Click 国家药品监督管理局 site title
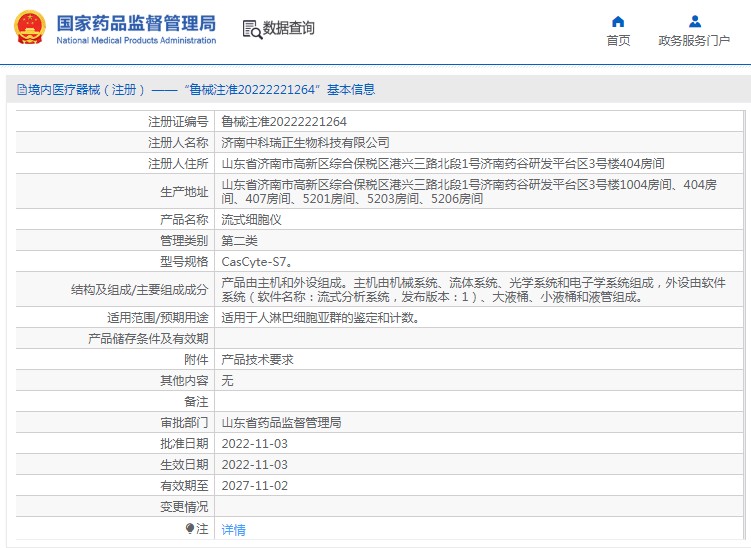751x548 pixels. click(135, 22)
